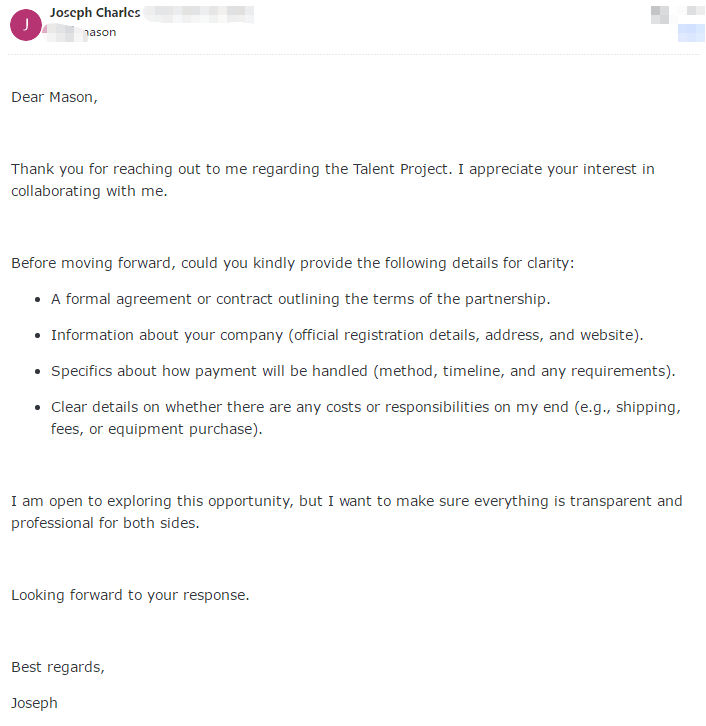Click the blurred sender email address

198,14
